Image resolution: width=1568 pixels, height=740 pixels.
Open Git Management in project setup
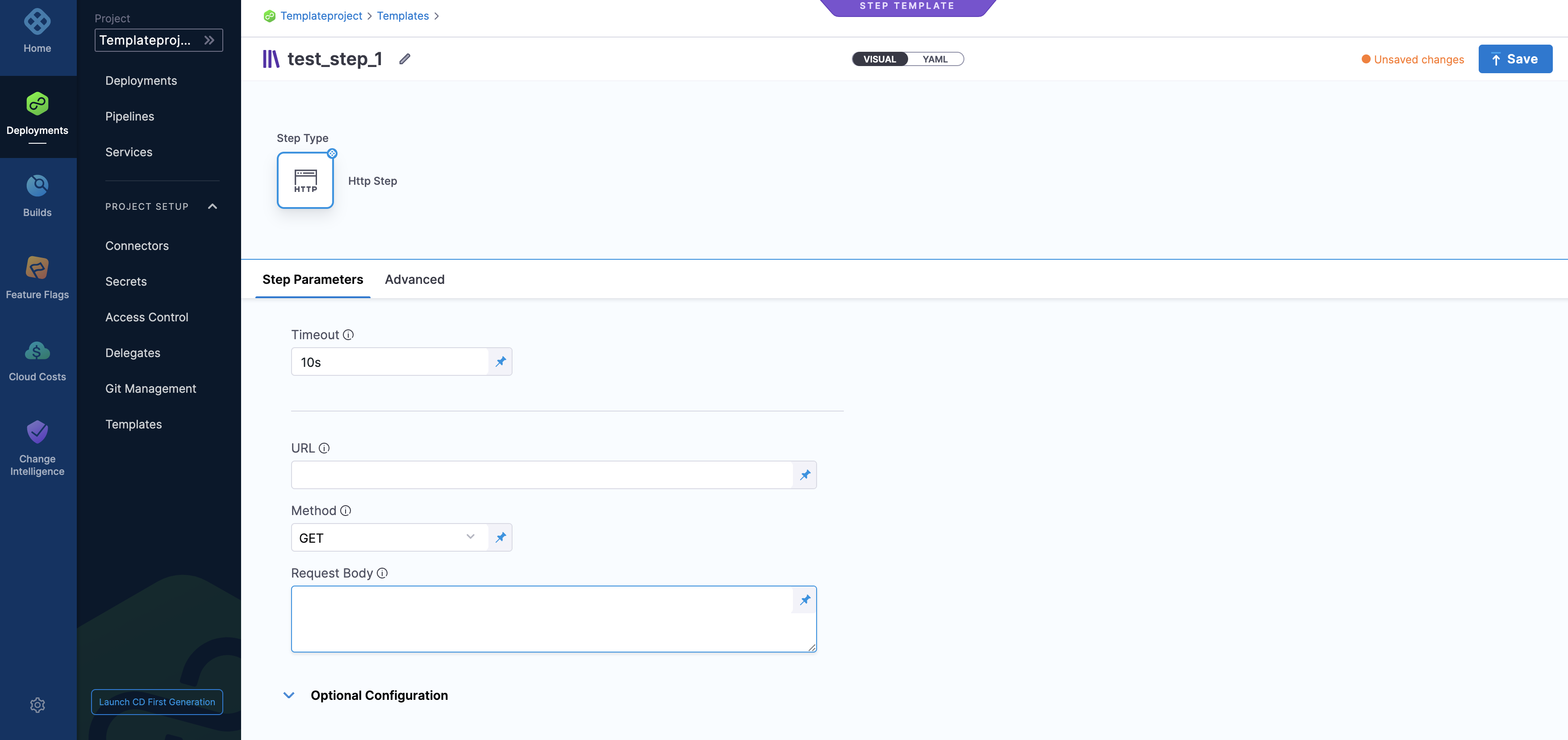click(150, 389)
